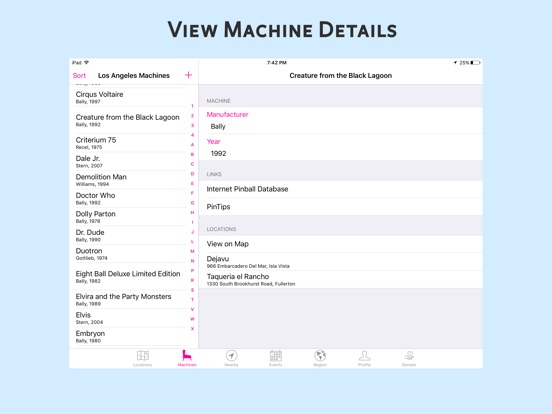Select the Machines tab icon
The image size is (552, 414).
click(187, 355)
